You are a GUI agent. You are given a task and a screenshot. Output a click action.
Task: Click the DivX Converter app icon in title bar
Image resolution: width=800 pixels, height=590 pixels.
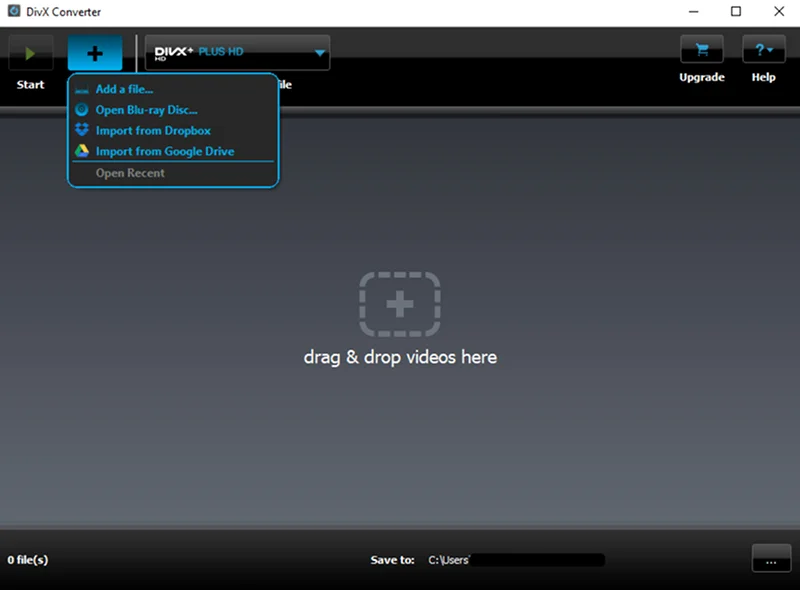pos(14,11)
